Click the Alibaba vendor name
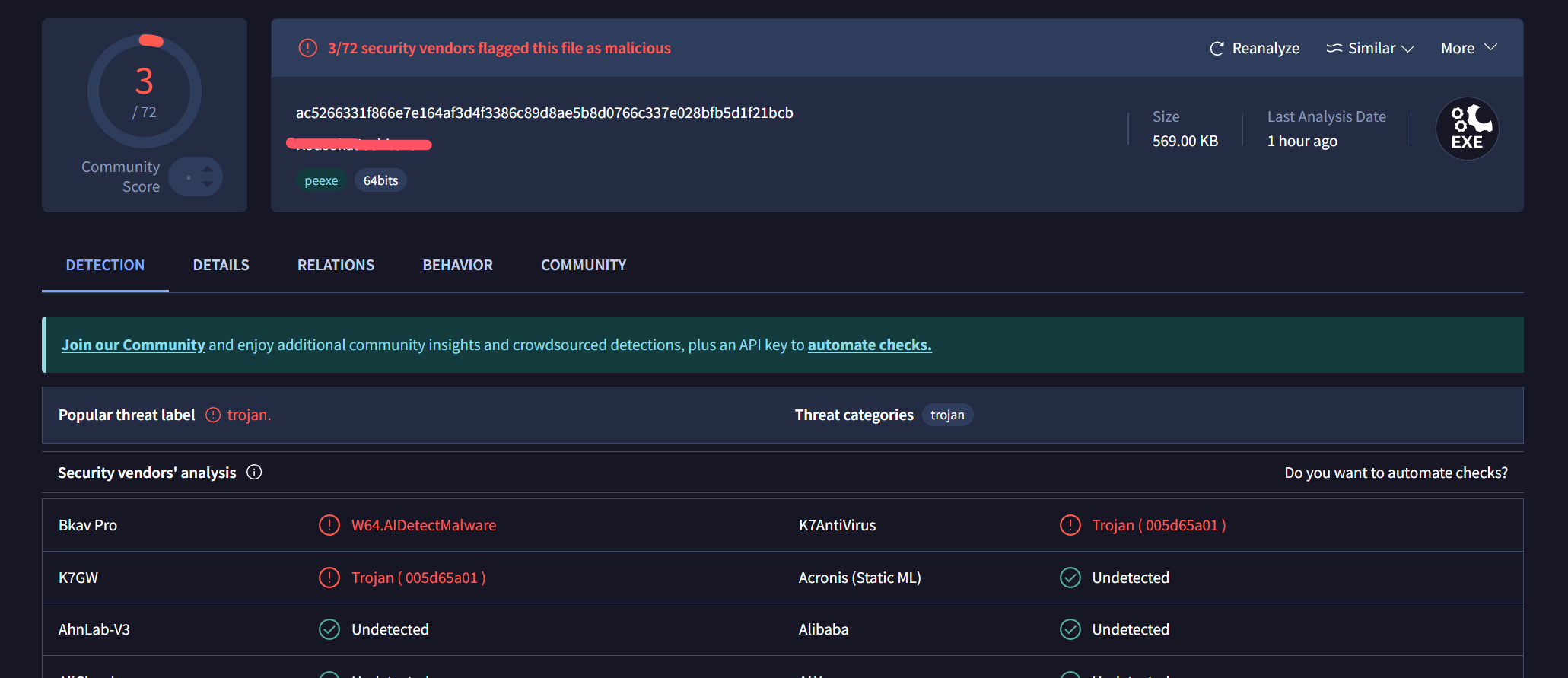The image size is (1568, 678). [824, 629]
